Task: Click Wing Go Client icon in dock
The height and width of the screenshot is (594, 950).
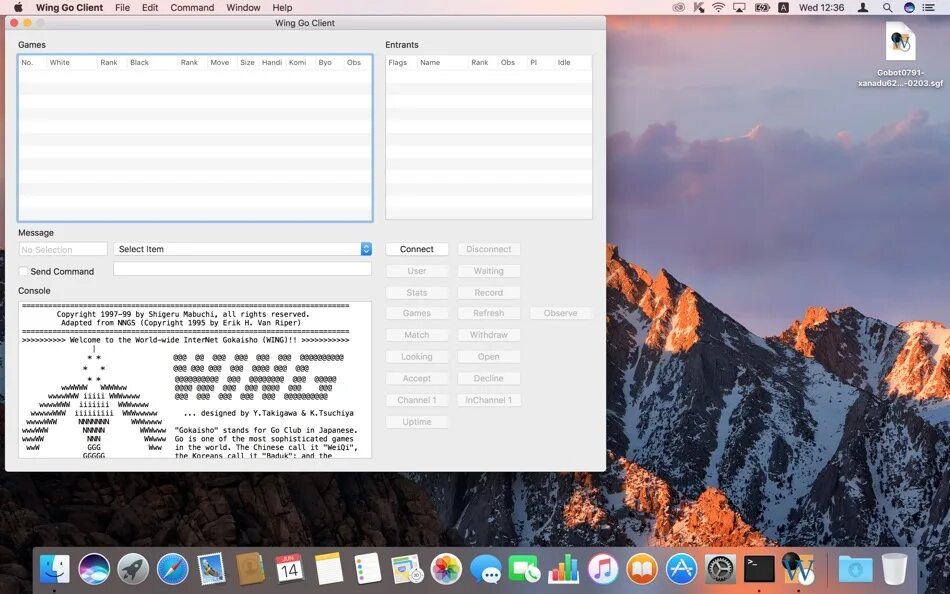Action: coord(799,569)
